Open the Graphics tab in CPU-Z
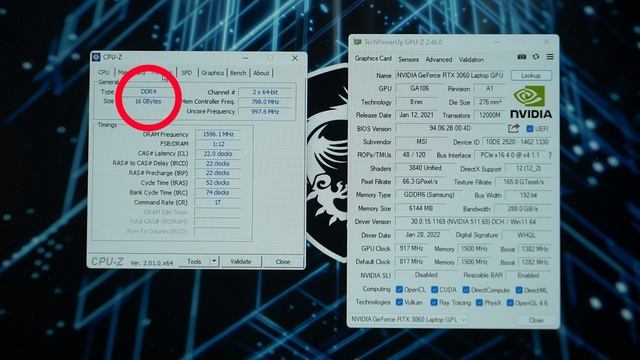640x360 pixels. (x=212, y=73)
